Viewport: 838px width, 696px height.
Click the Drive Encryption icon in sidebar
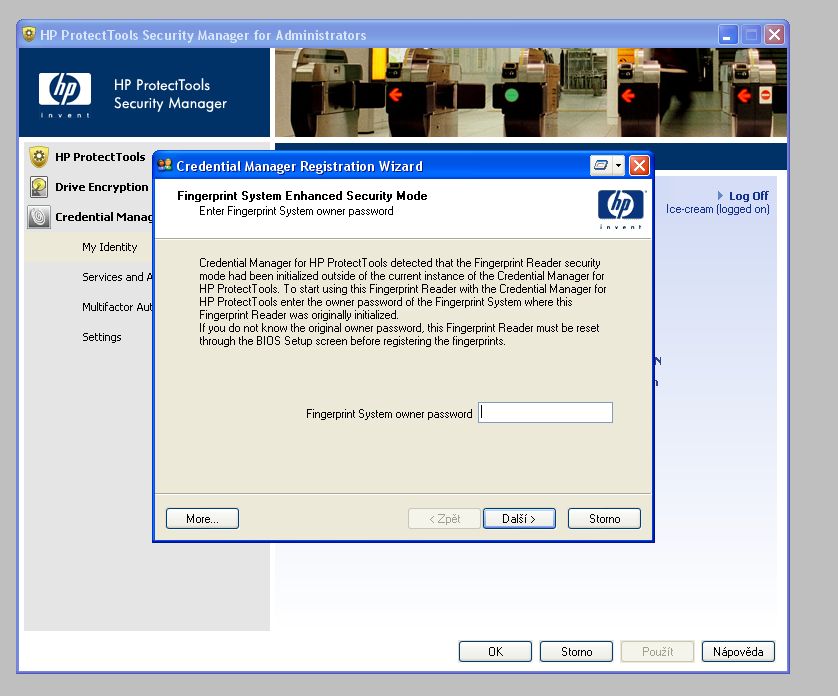tap(38, 187)
